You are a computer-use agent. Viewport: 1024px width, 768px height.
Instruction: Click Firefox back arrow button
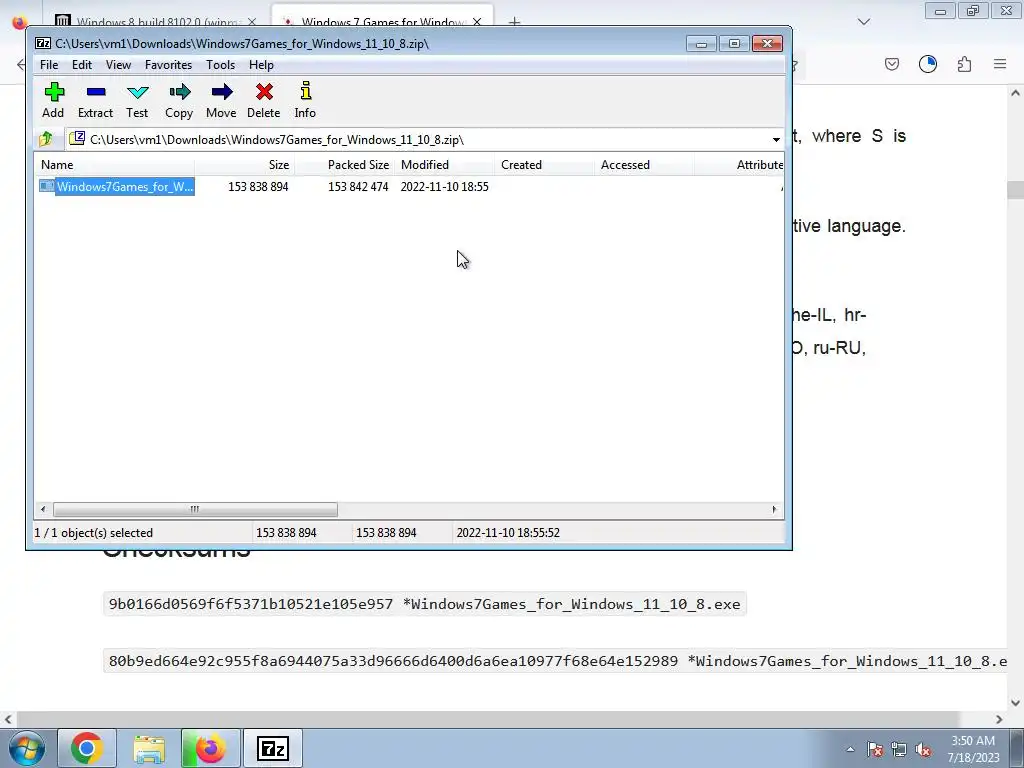22,64
